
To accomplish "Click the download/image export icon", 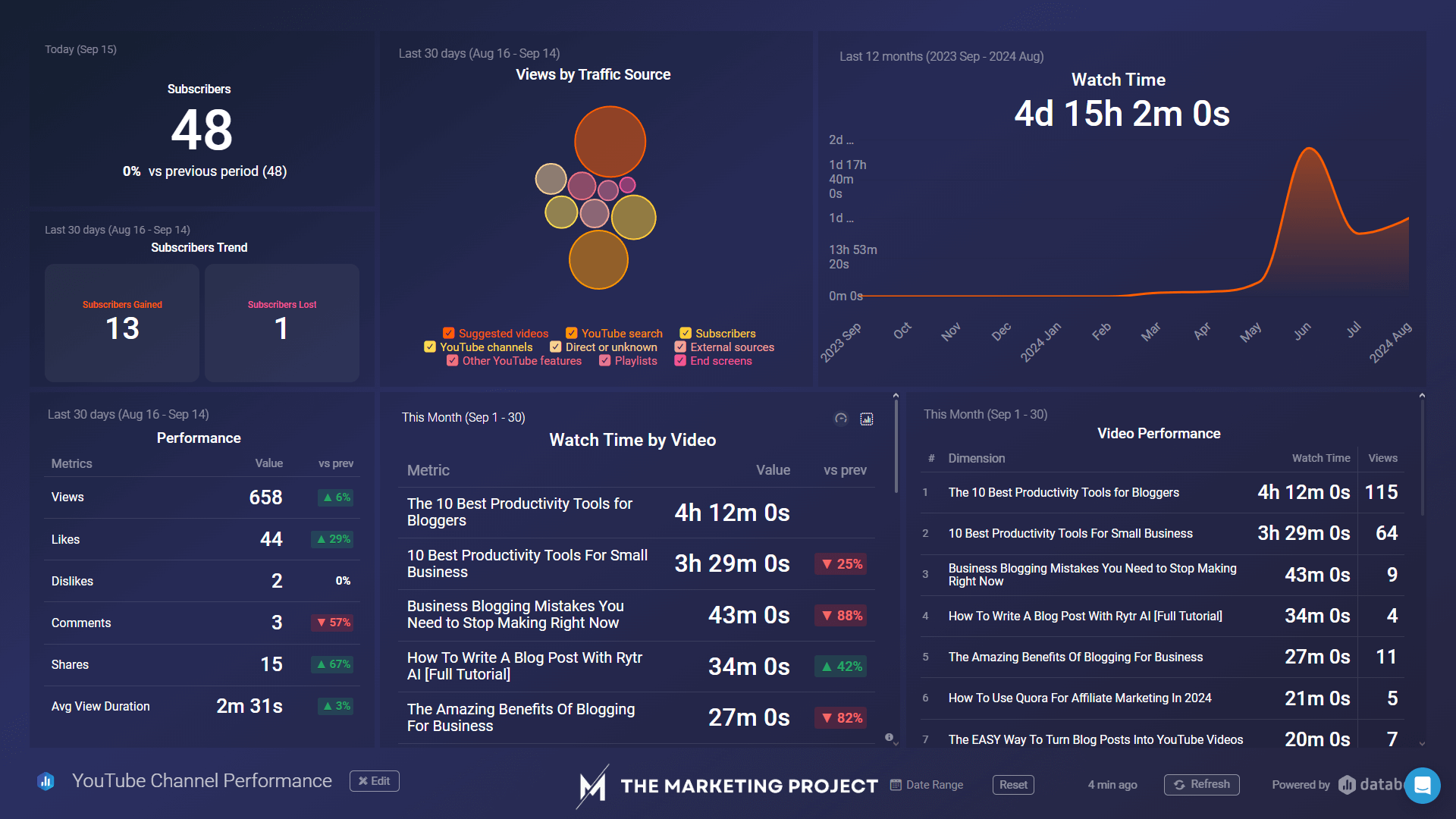I will [x=867, y=418].
